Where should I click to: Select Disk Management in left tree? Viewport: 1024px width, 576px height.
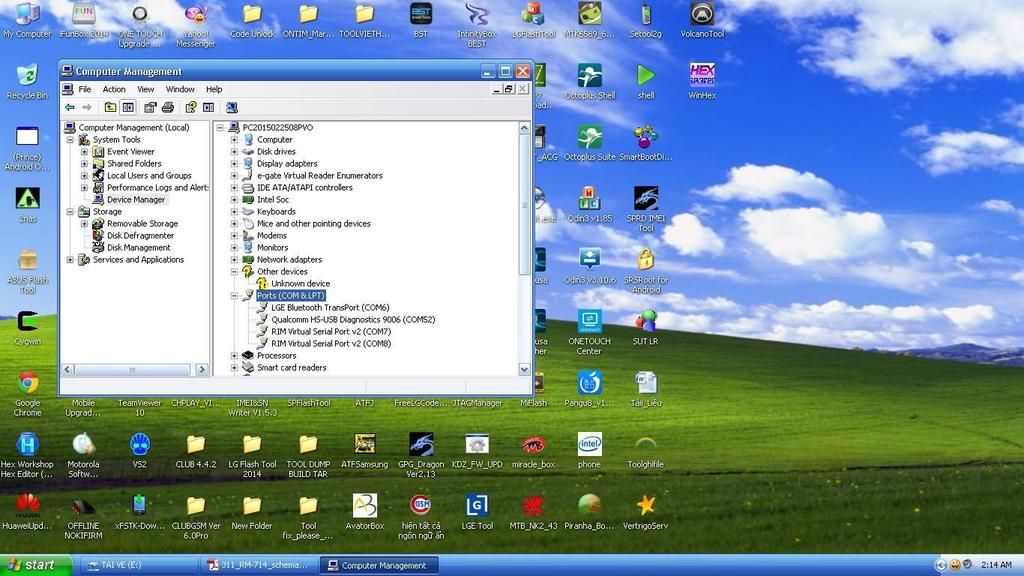click(138, 248)
